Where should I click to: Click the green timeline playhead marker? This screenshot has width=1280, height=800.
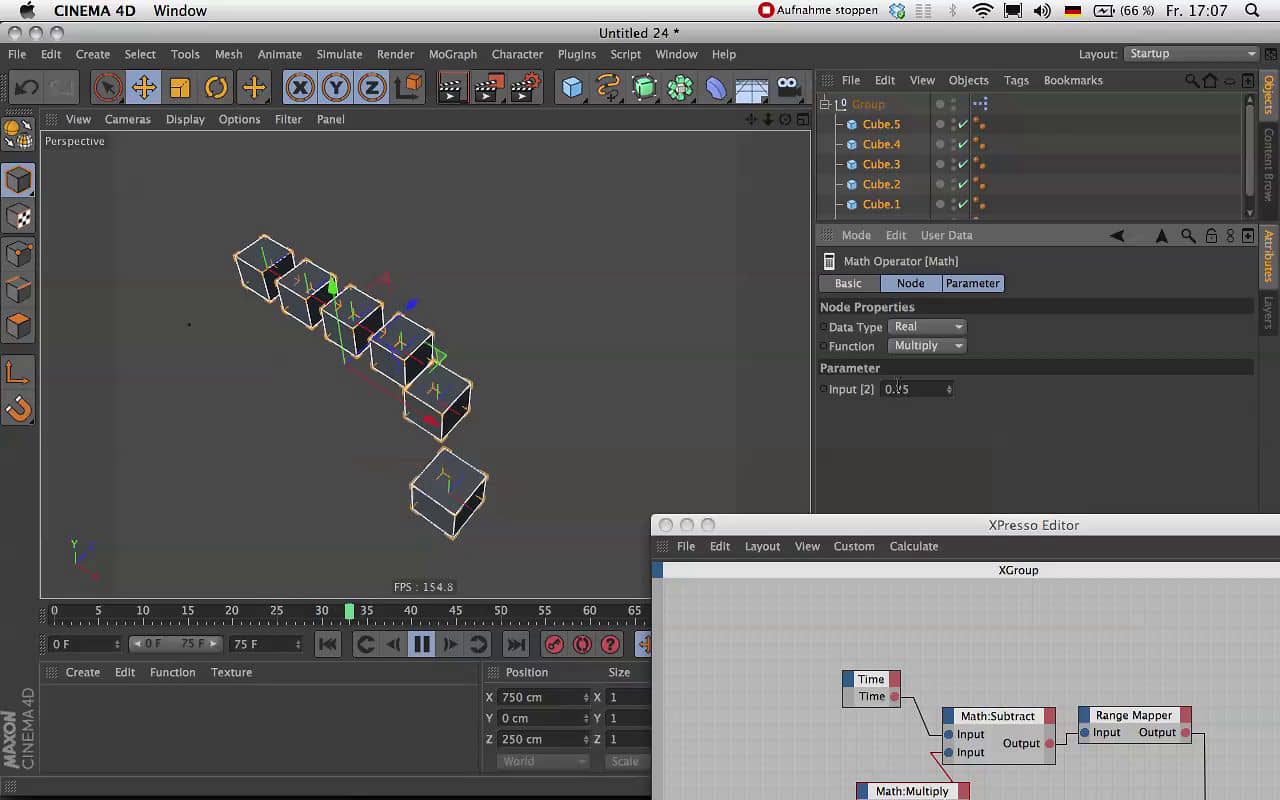click(x=349, y=610)
